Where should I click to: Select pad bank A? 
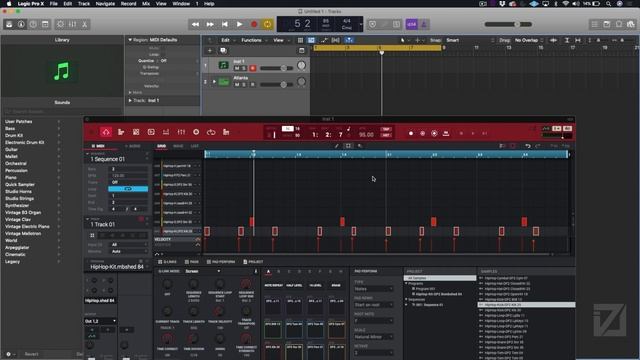tap(268, 272)
